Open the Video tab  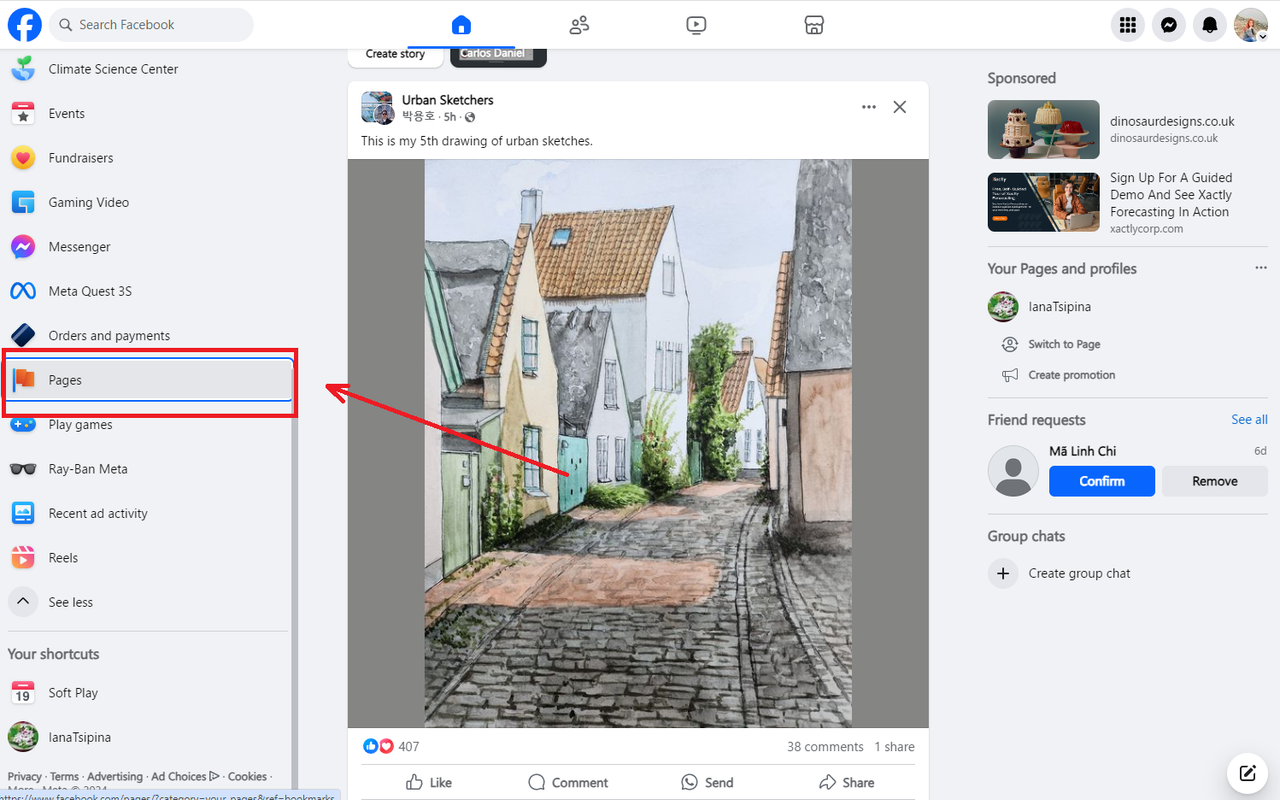tap(697, 25)
